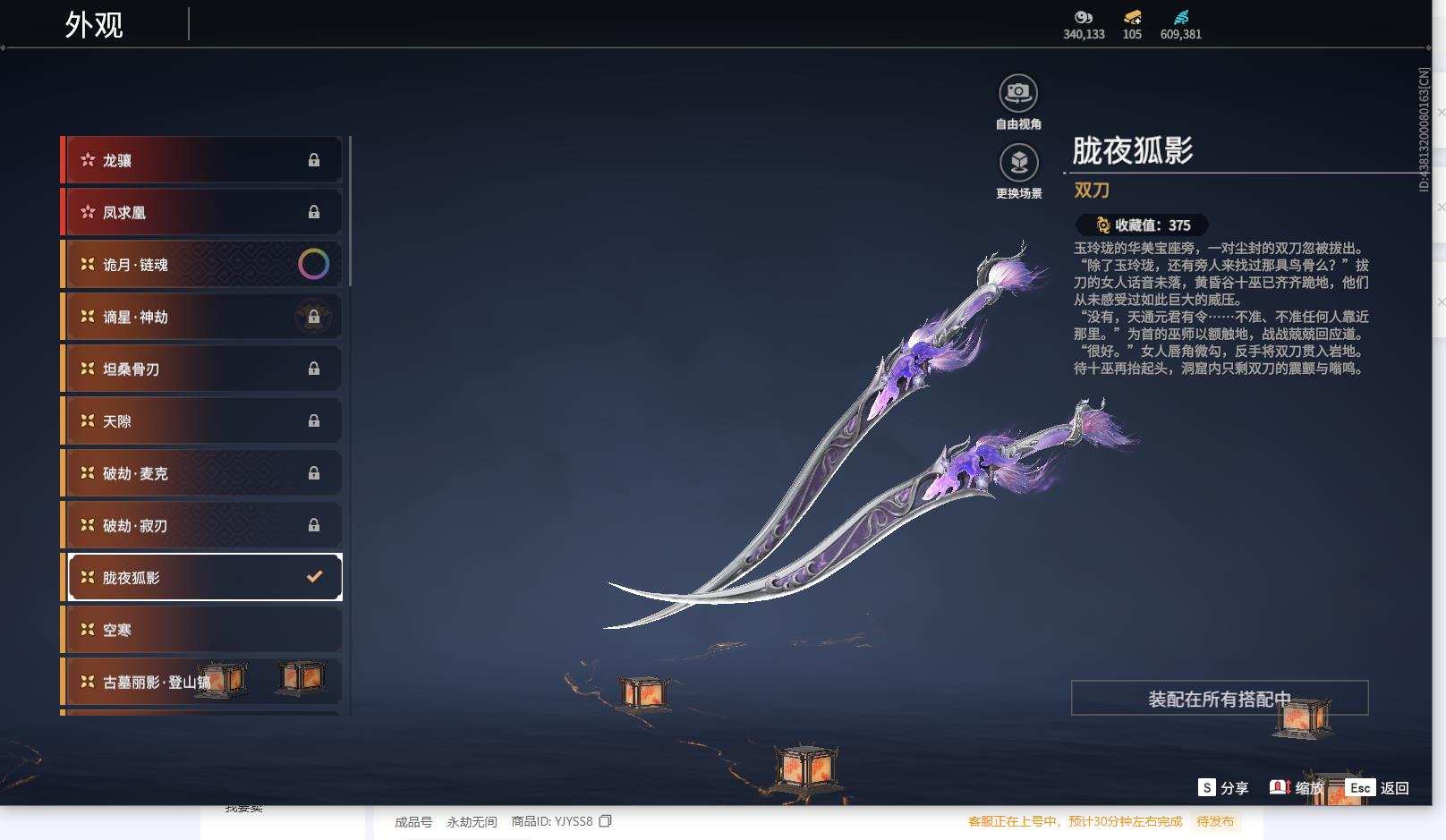The image size is (1446, 840).
Task: Click the lock icon on 坦桑骨刃 row
Action: (x=314, y=369)
